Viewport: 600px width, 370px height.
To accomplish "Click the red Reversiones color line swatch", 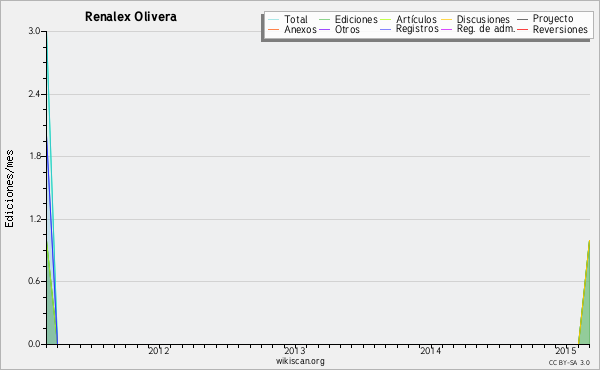I will (522, 29).
